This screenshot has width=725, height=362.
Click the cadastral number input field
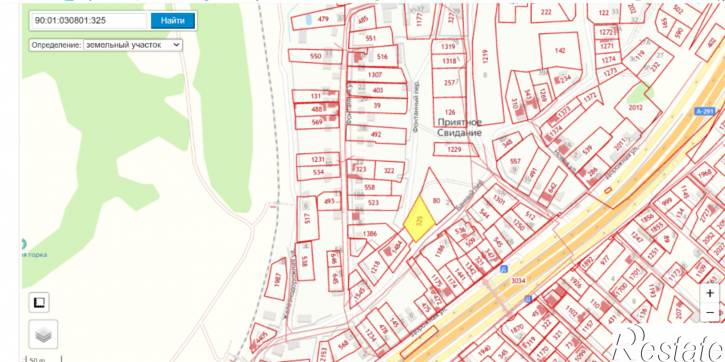(x=89, y=21)
